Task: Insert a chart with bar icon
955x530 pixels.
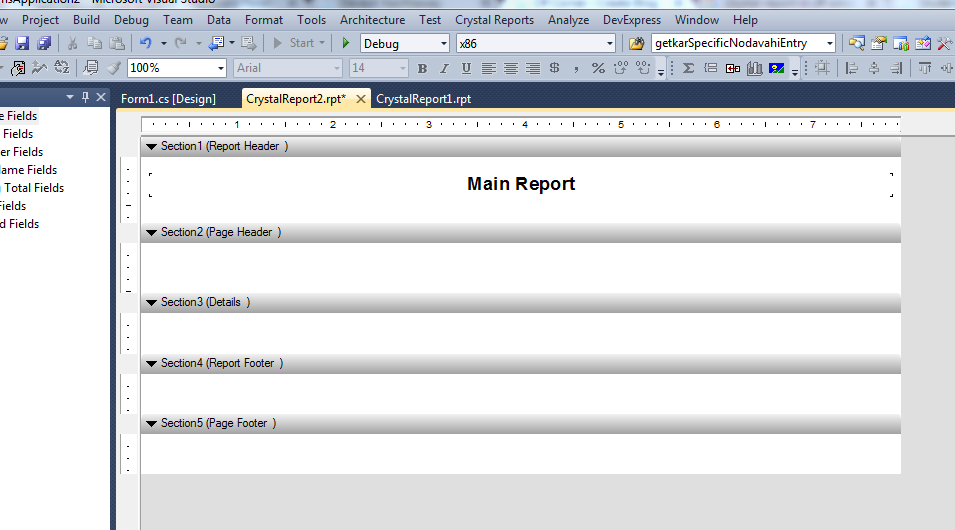Action: (x=755, y=68)
